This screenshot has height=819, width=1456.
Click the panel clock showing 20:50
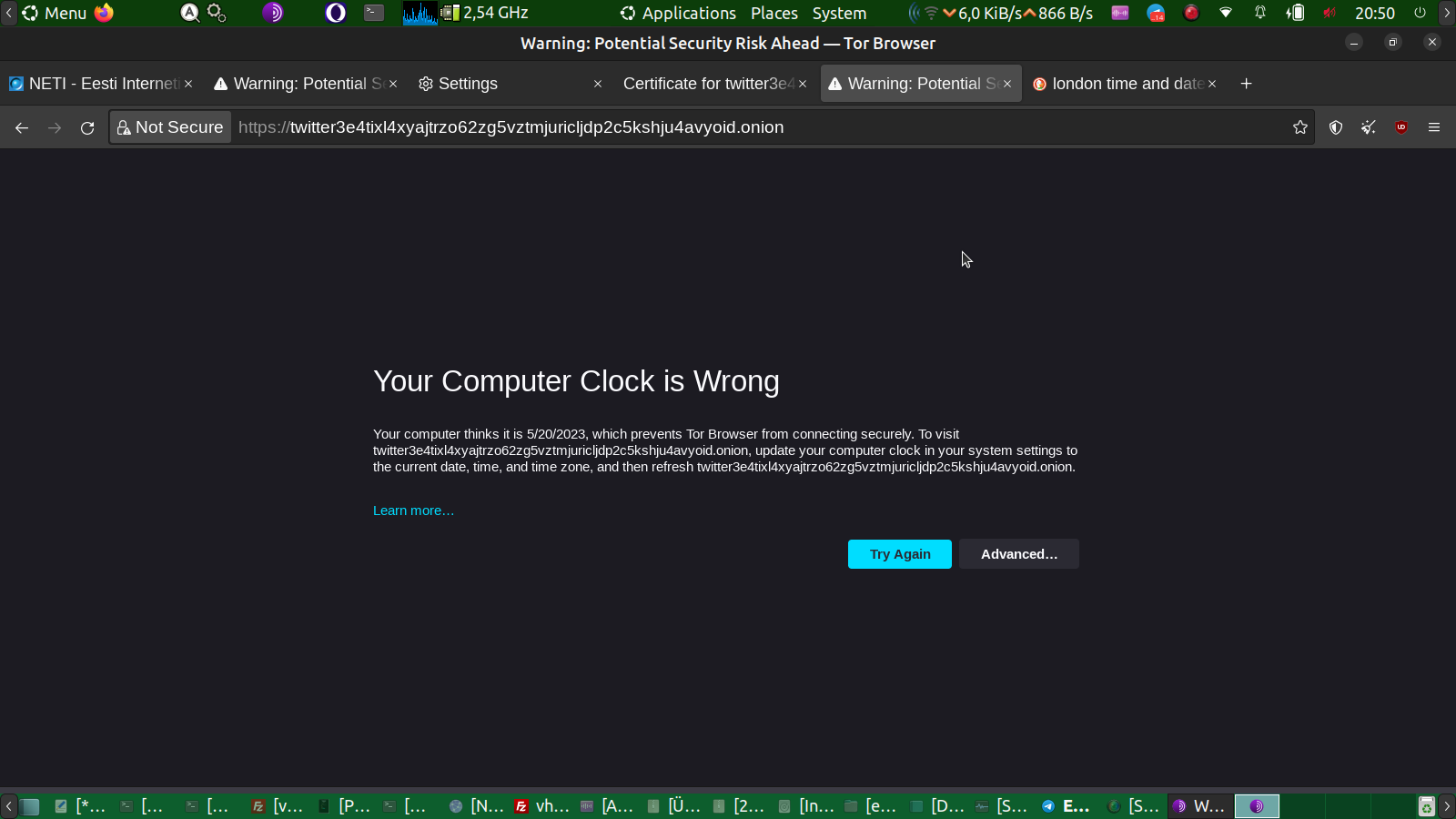(x=1375, y=13)
